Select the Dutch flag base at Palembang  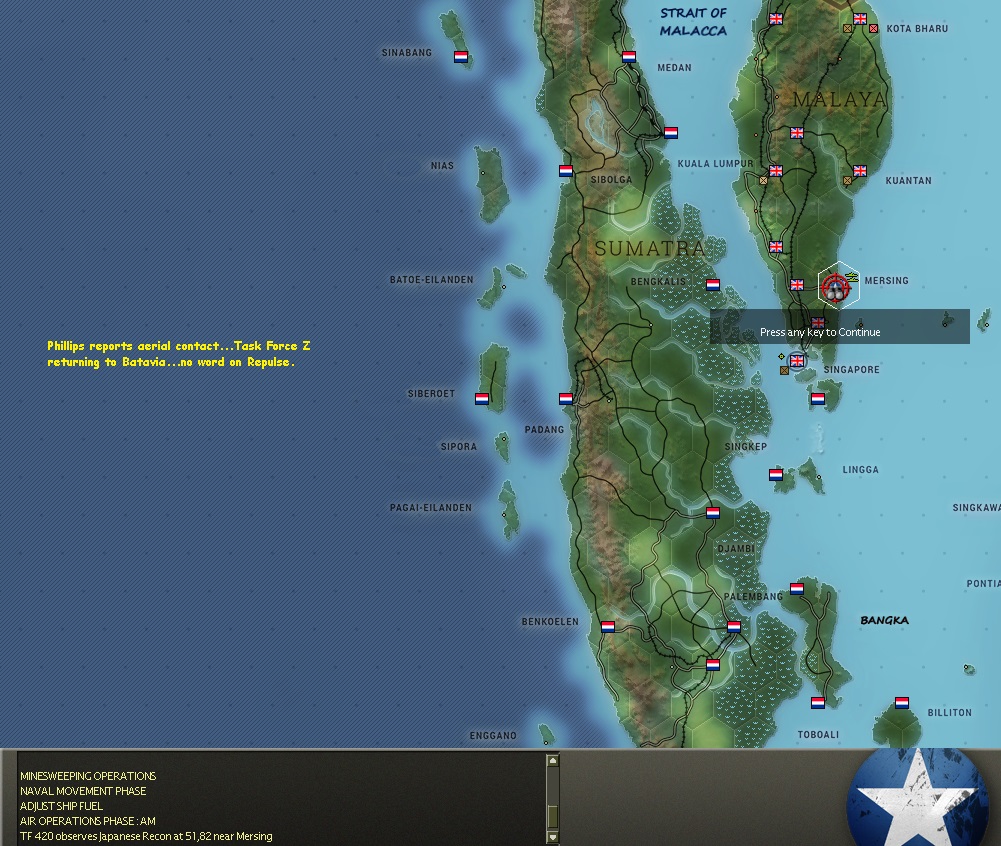pyautogui.click(x=734, y=627)
